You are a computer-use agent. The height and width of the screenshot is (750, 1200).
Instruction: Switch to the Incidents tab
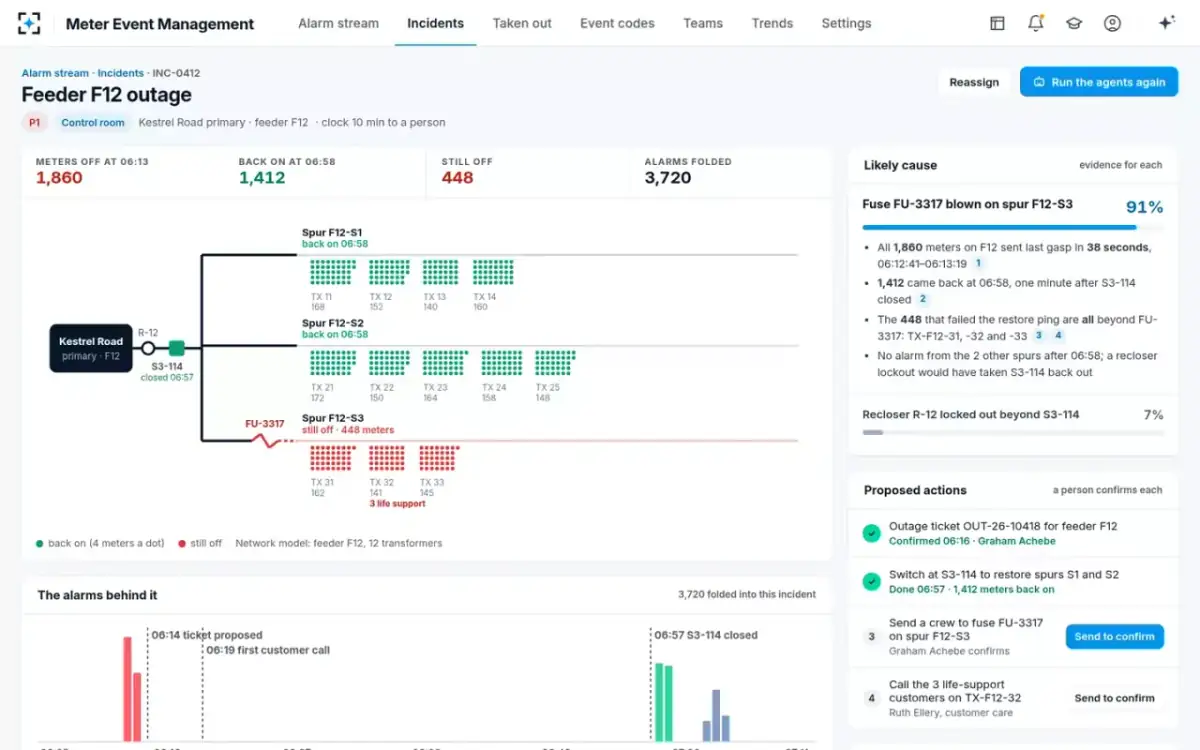click(x=435, y=23)
